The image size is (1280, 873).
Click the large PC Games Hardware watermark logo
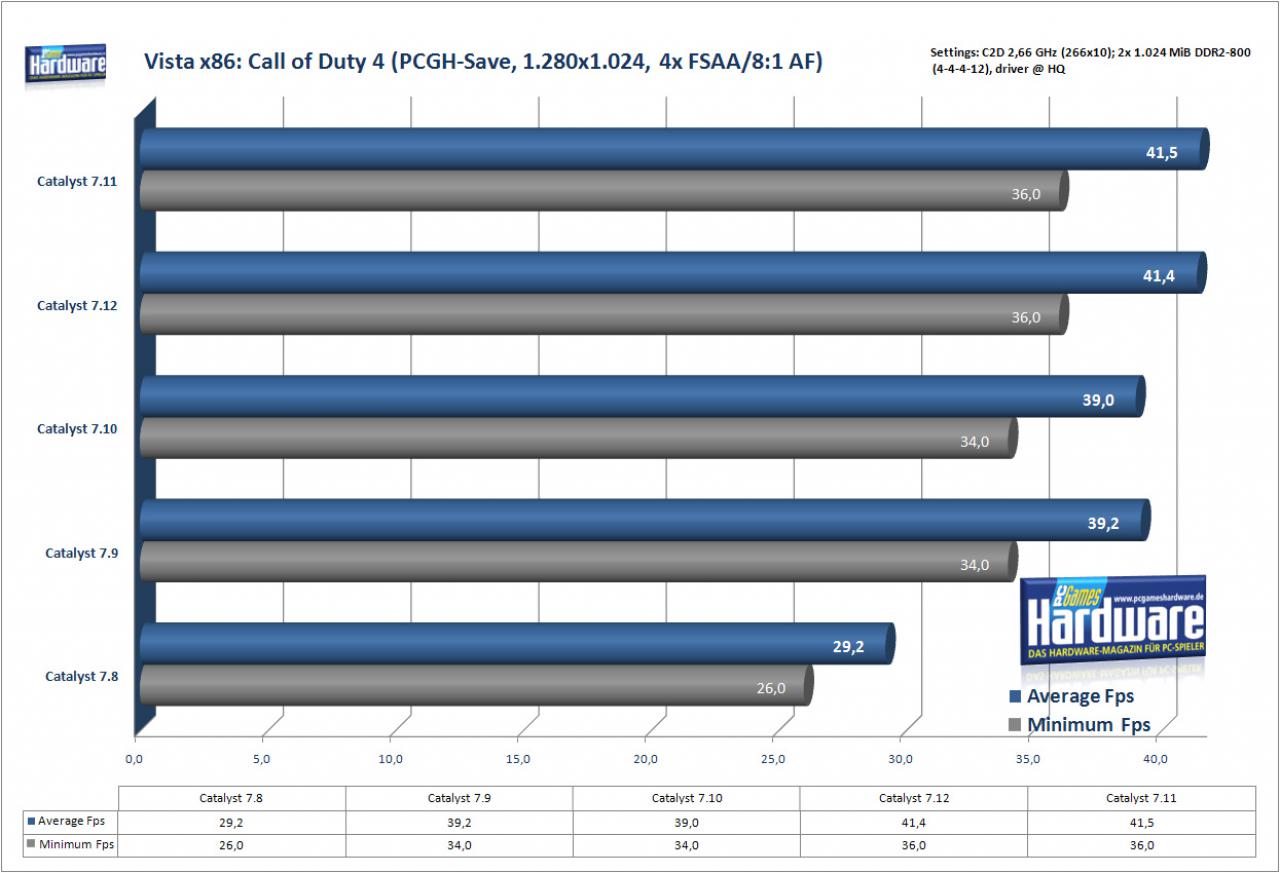tap(1113, 620)
